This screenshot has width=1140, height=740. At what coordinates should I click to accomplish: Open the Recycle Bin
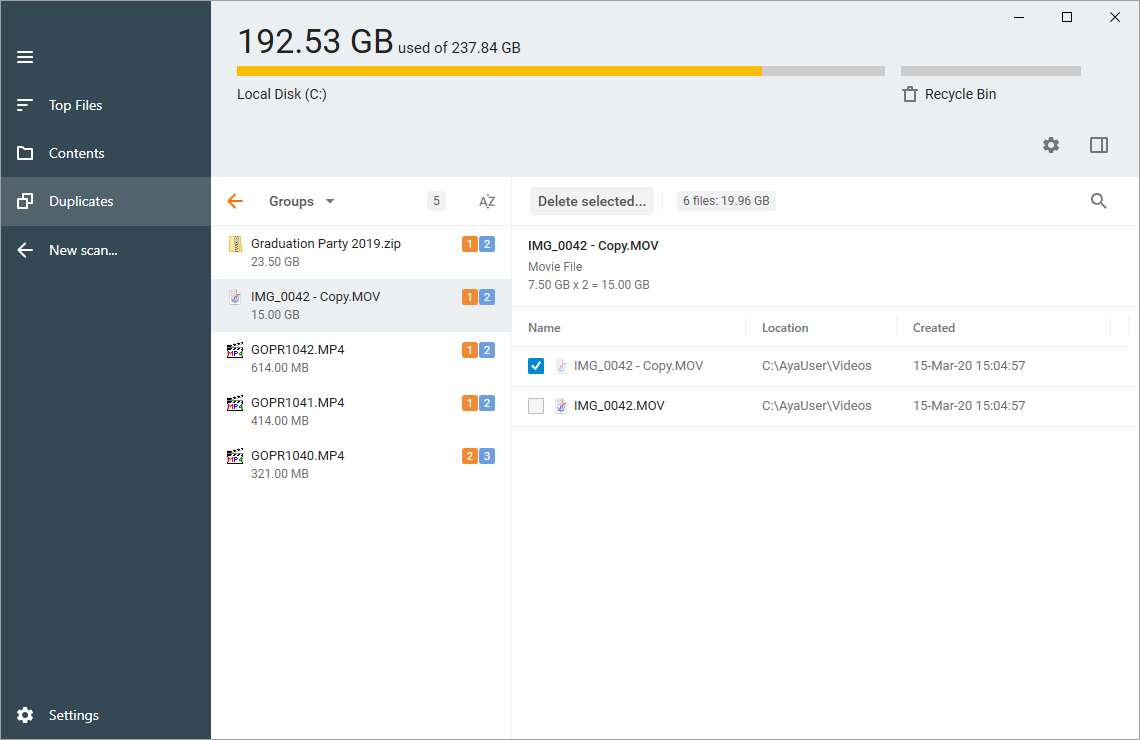949,94
